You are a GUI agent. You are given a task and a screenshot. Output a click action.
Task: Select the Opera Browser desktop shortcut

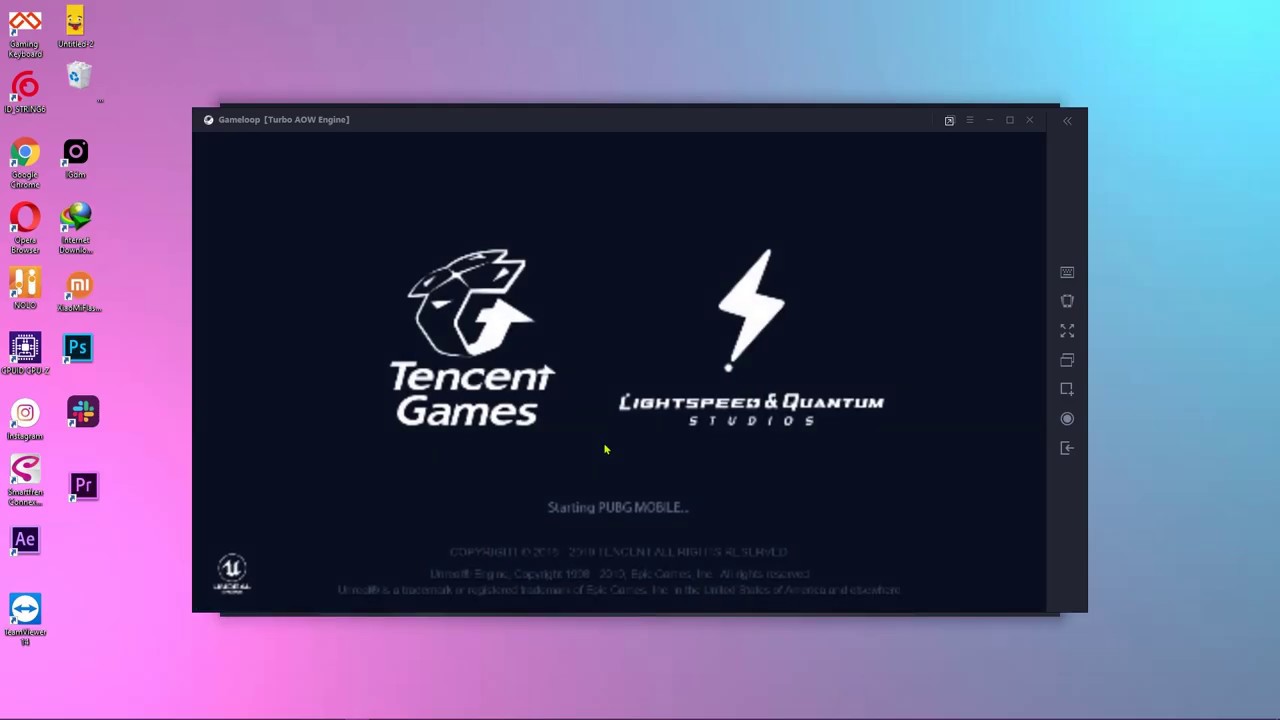point(25,229)
